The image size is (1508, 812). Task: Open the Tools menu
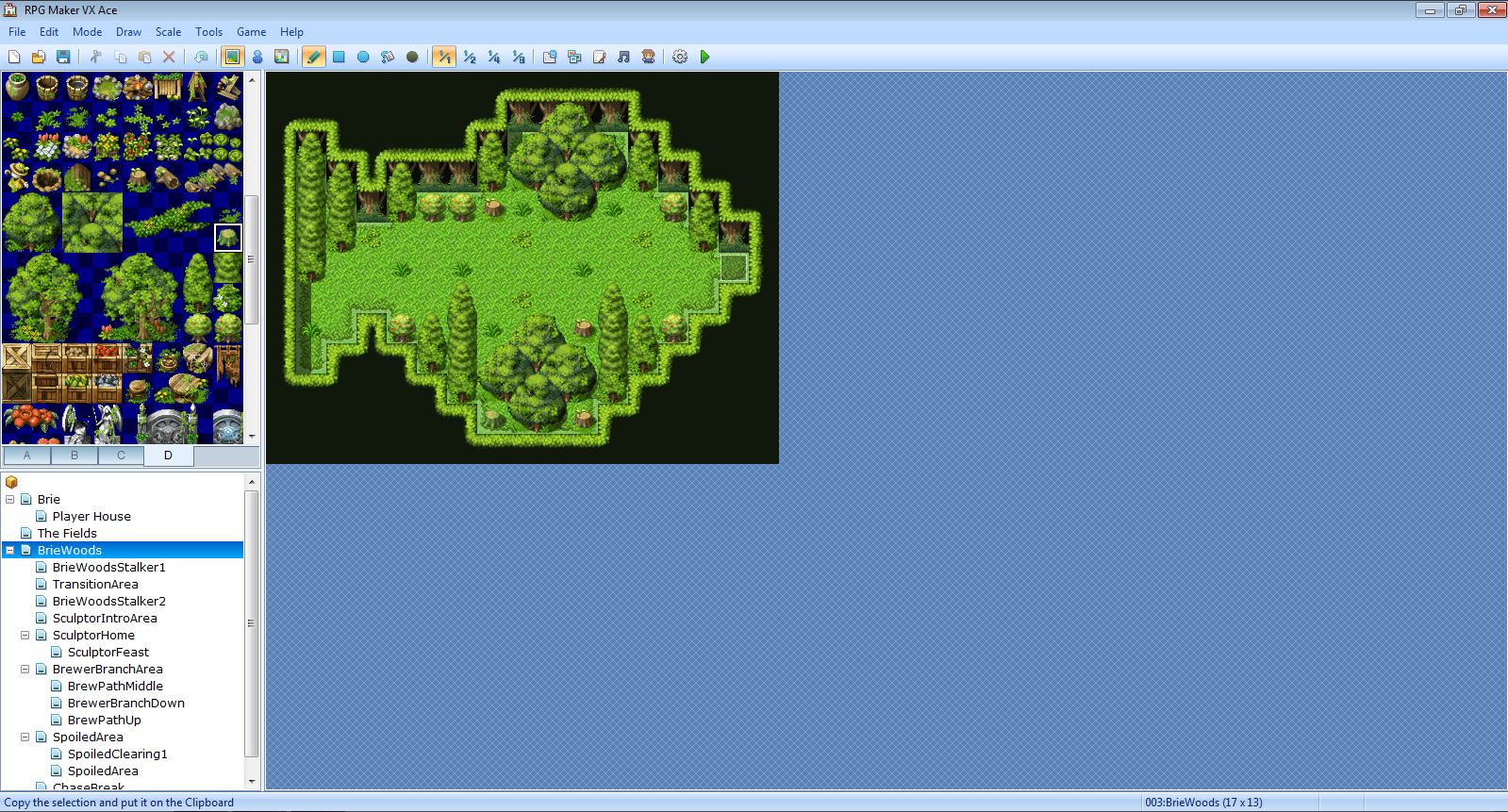click(208, 31)
